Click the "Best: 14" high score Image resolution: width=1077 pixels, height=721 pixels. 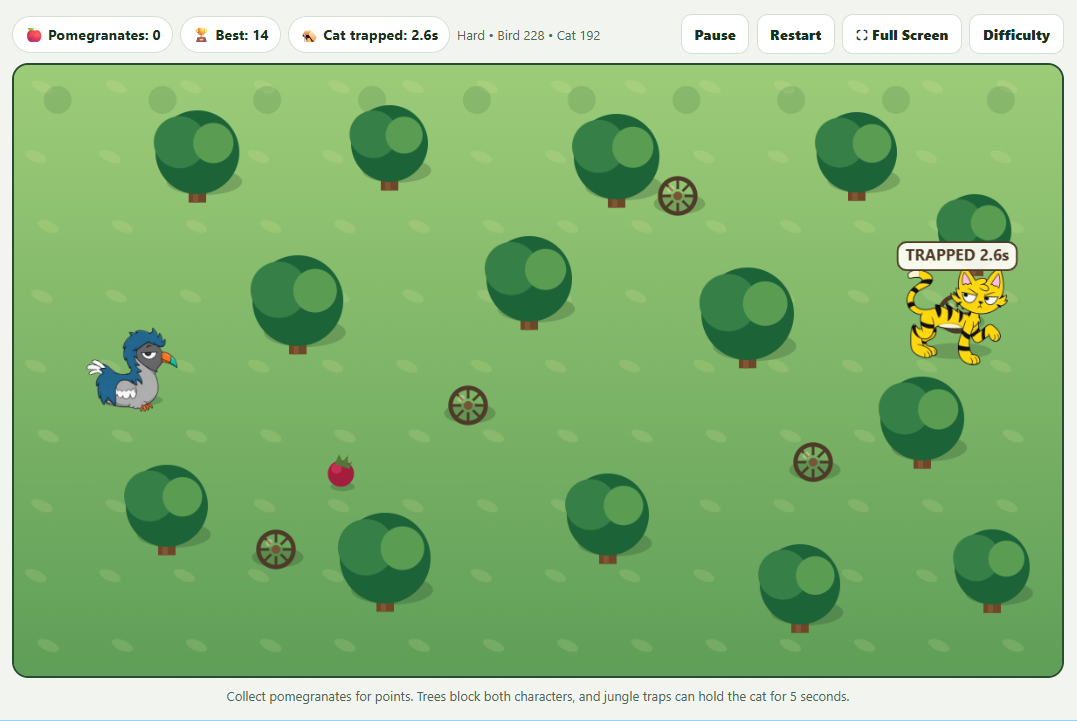click(x=231, y=35)
